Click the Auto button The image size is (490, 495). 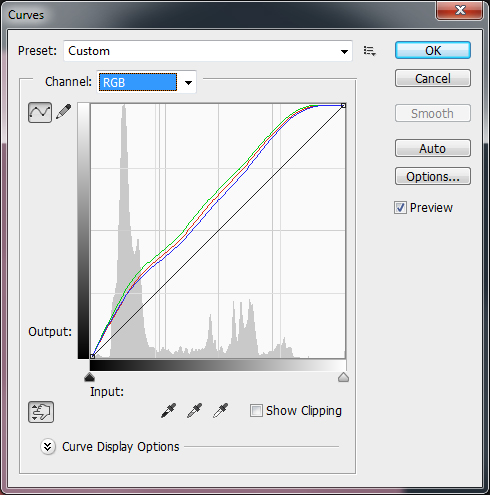433,148
